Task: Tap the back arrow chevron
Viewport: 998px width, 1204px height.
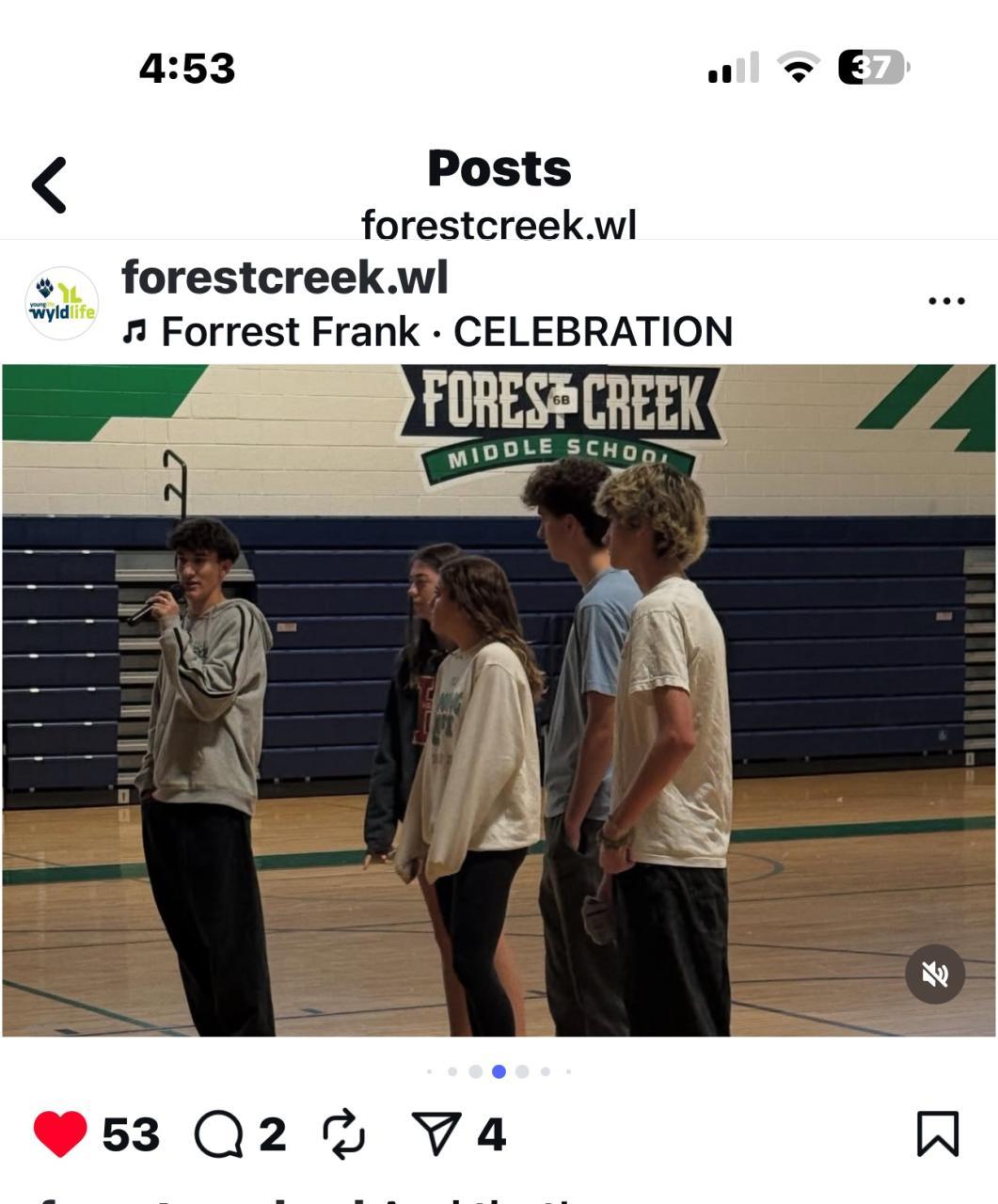Action: pos(49,185)
